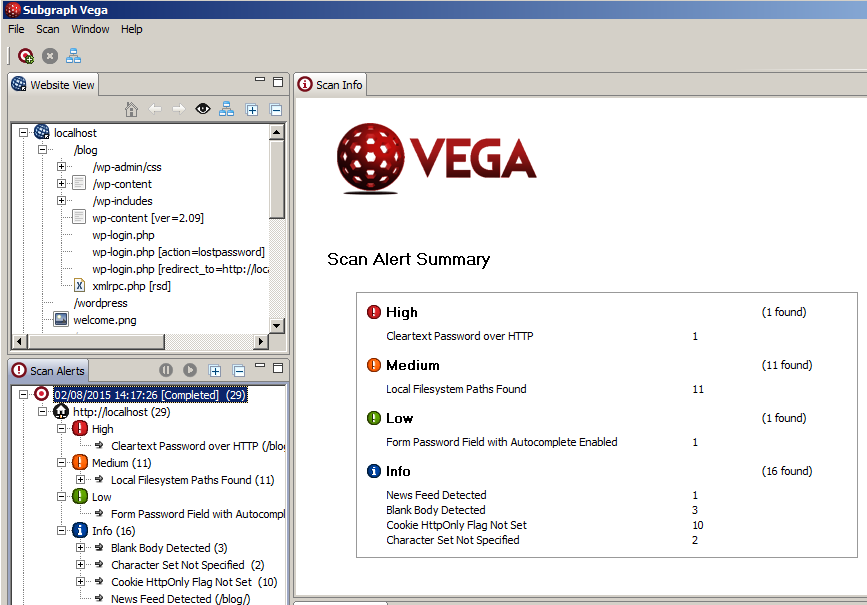Screen dimensions: 867x605
Task: Click the site hierarchy icon in Website View toolbar
Action: 227,109
